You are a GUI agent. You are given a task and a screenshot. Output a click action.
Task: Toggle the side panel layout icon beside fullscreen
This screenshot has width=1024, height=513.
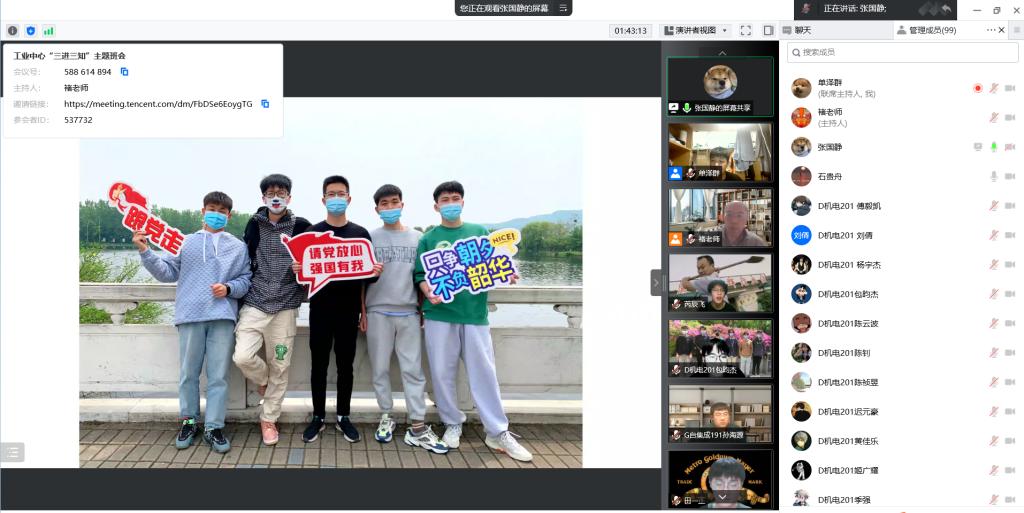tap(768, 31)
